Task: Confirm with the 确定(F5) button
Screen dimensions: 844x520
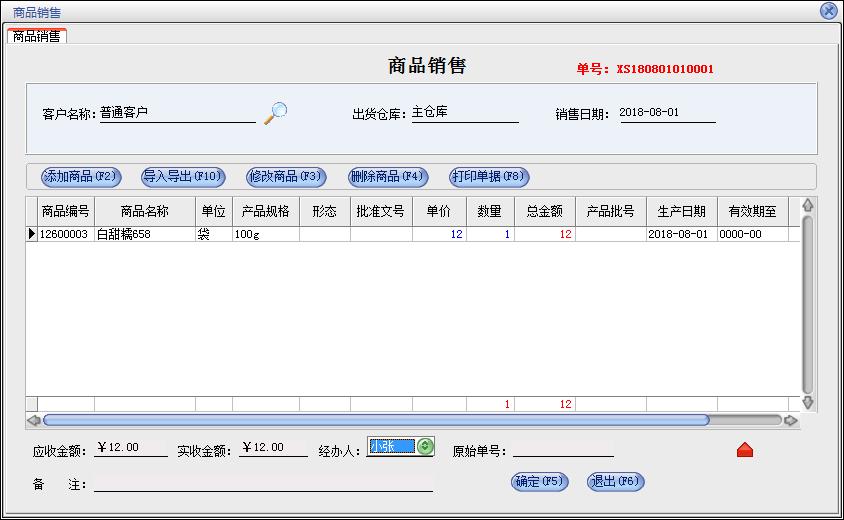Action: pos(539,482)
